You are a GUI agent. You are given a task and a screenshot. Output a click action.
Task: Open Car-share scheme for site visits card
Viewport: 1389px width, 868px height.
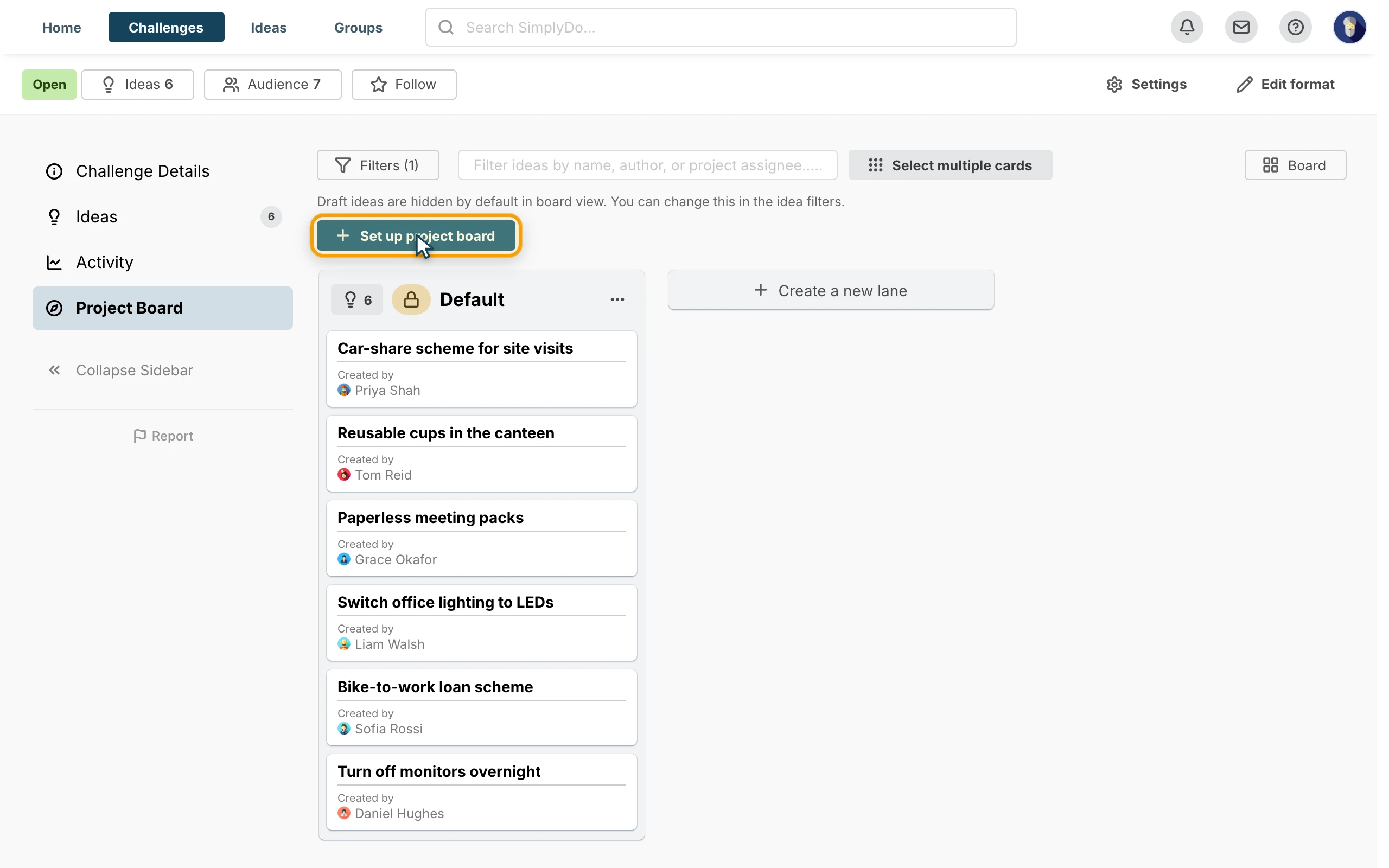click(x=482, y=369)
